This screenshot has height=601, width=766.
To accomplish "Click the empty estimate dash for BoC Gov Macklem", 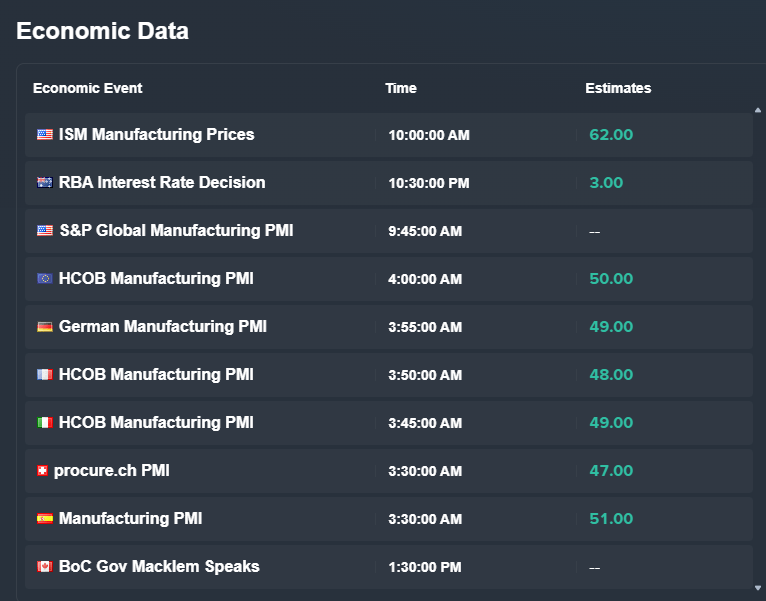I will tap(595, 568).
